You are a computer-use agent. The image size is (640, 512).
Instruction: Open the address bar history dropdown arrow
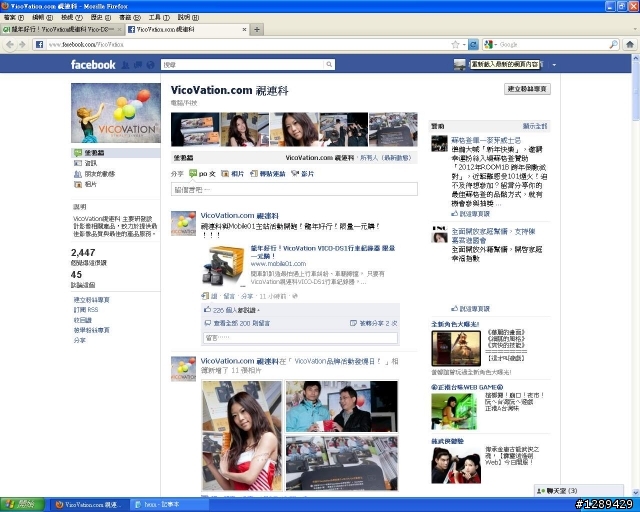pos(464,45)
